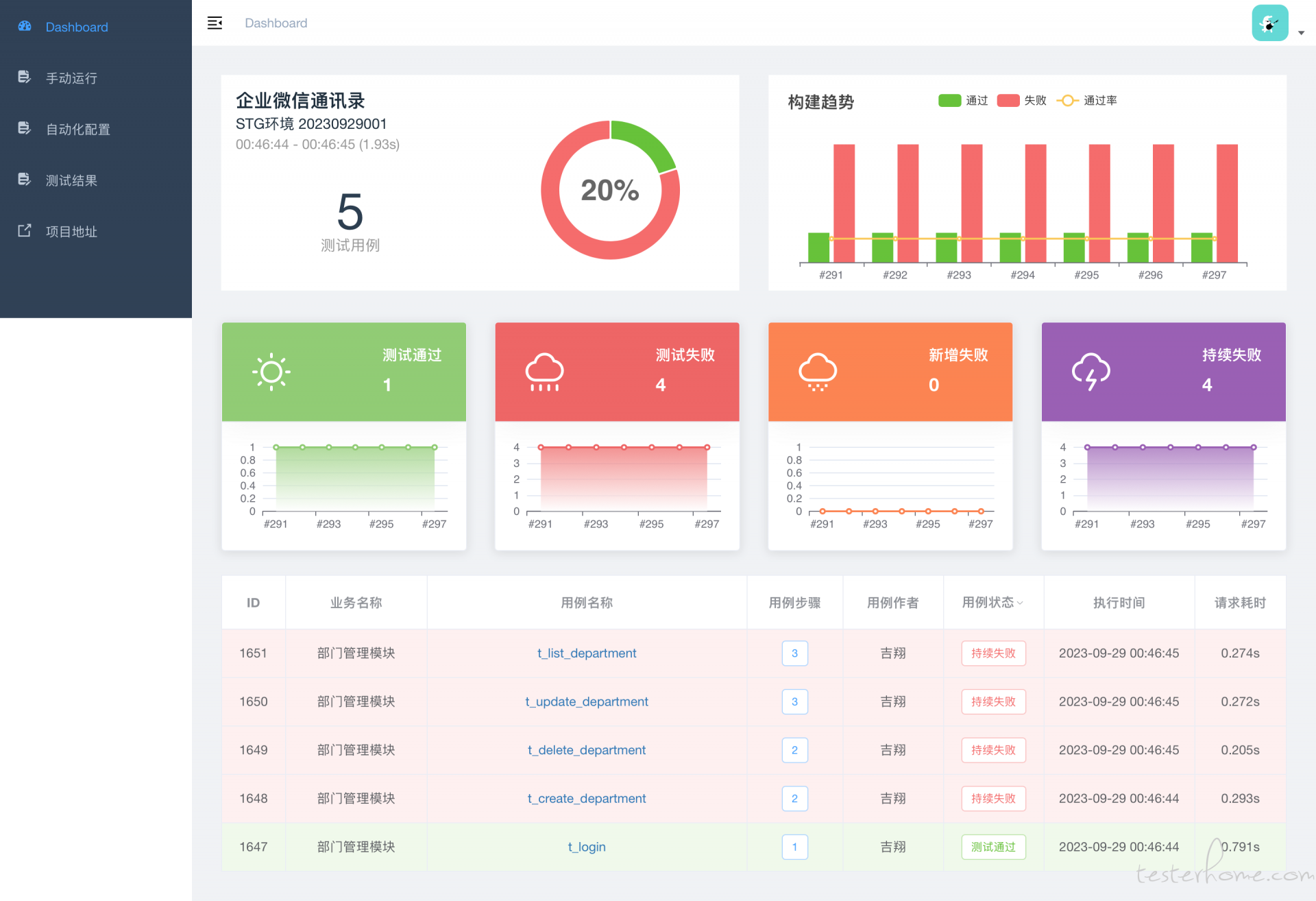
Task: Click the 企业微信通讯录 project title
Action: tap(300, 101)
